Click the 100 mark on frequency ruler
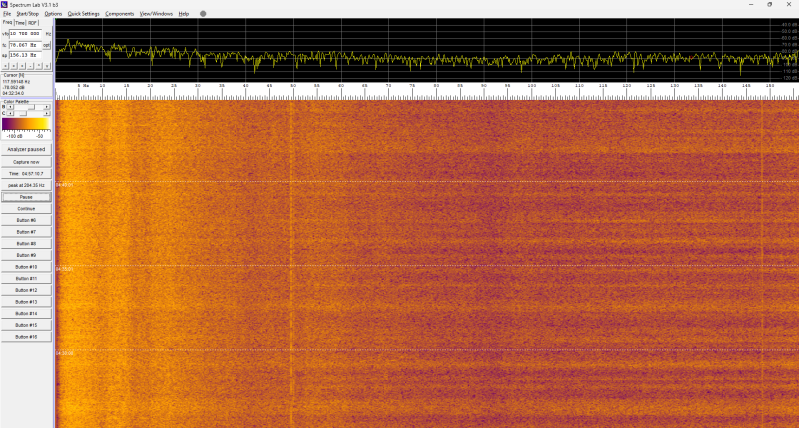This screenshot has height=428, width=799. click(531, 86)
